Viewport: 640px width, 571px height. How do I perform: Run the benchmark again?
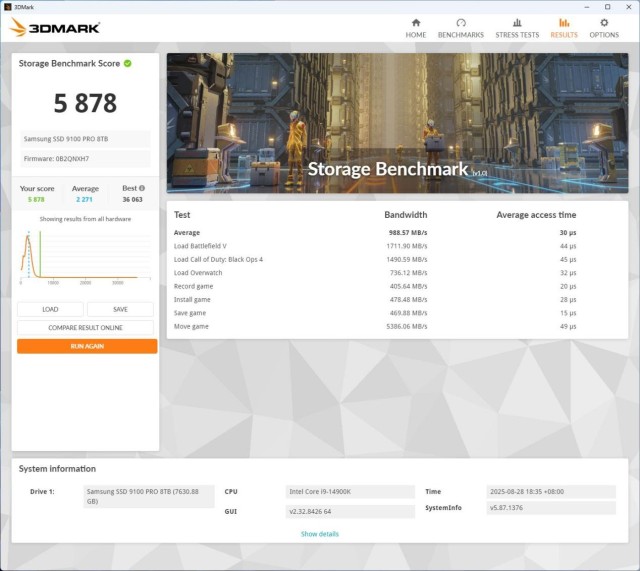(86, 346)
